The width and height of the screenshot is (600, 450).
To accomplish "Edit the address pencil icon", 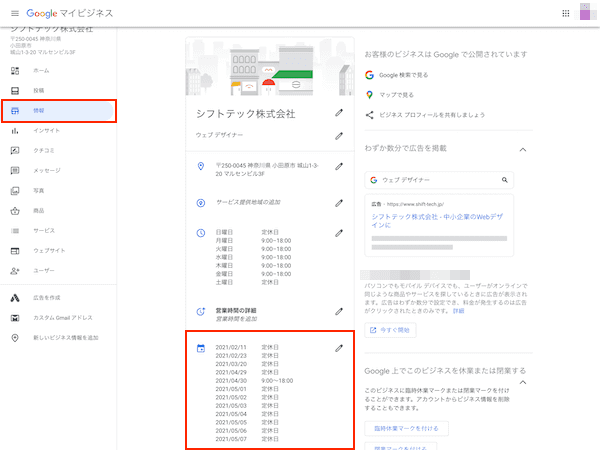I will click(x=339, y=166).
